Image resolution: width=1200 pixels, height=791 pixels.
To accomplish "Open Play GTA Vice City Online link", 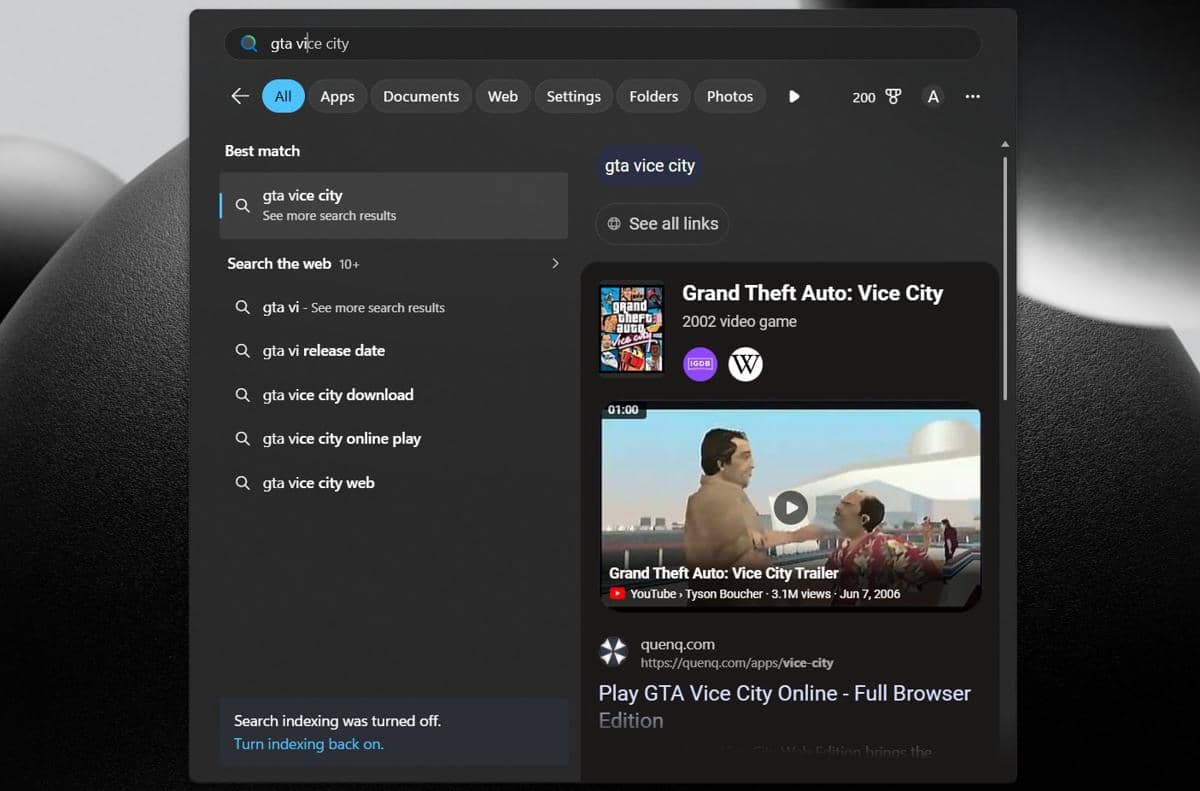I will click(x=785, y=706).
